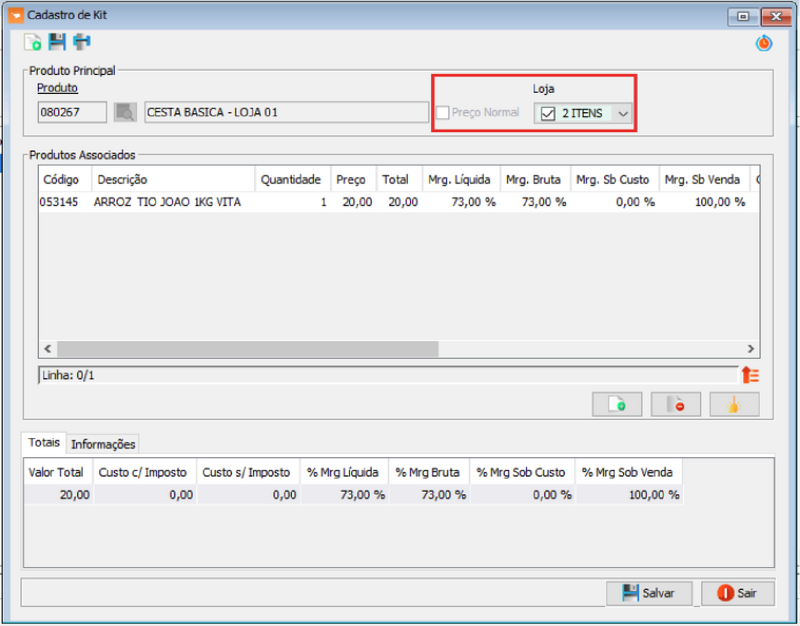Click the horizontal scrollbar thumb in product grid
Screen dimensions: 800x626
click(247, 349)
